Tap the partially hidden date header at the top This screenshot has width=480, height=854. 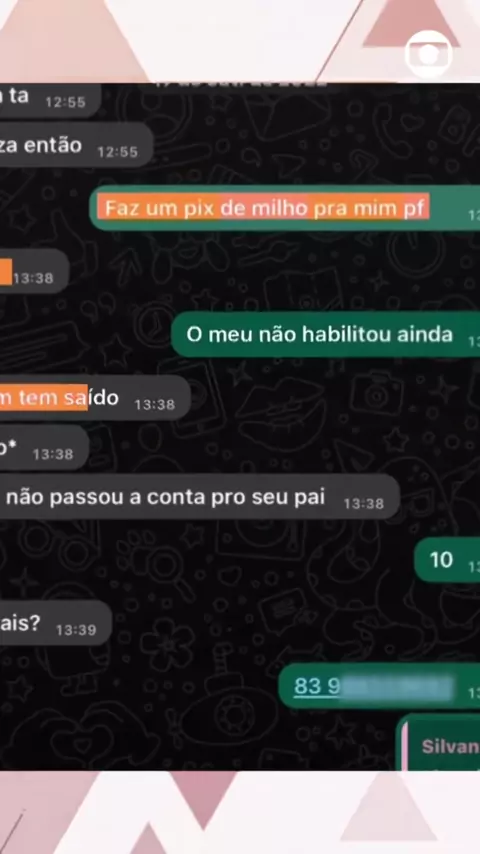tap(240, 84)
